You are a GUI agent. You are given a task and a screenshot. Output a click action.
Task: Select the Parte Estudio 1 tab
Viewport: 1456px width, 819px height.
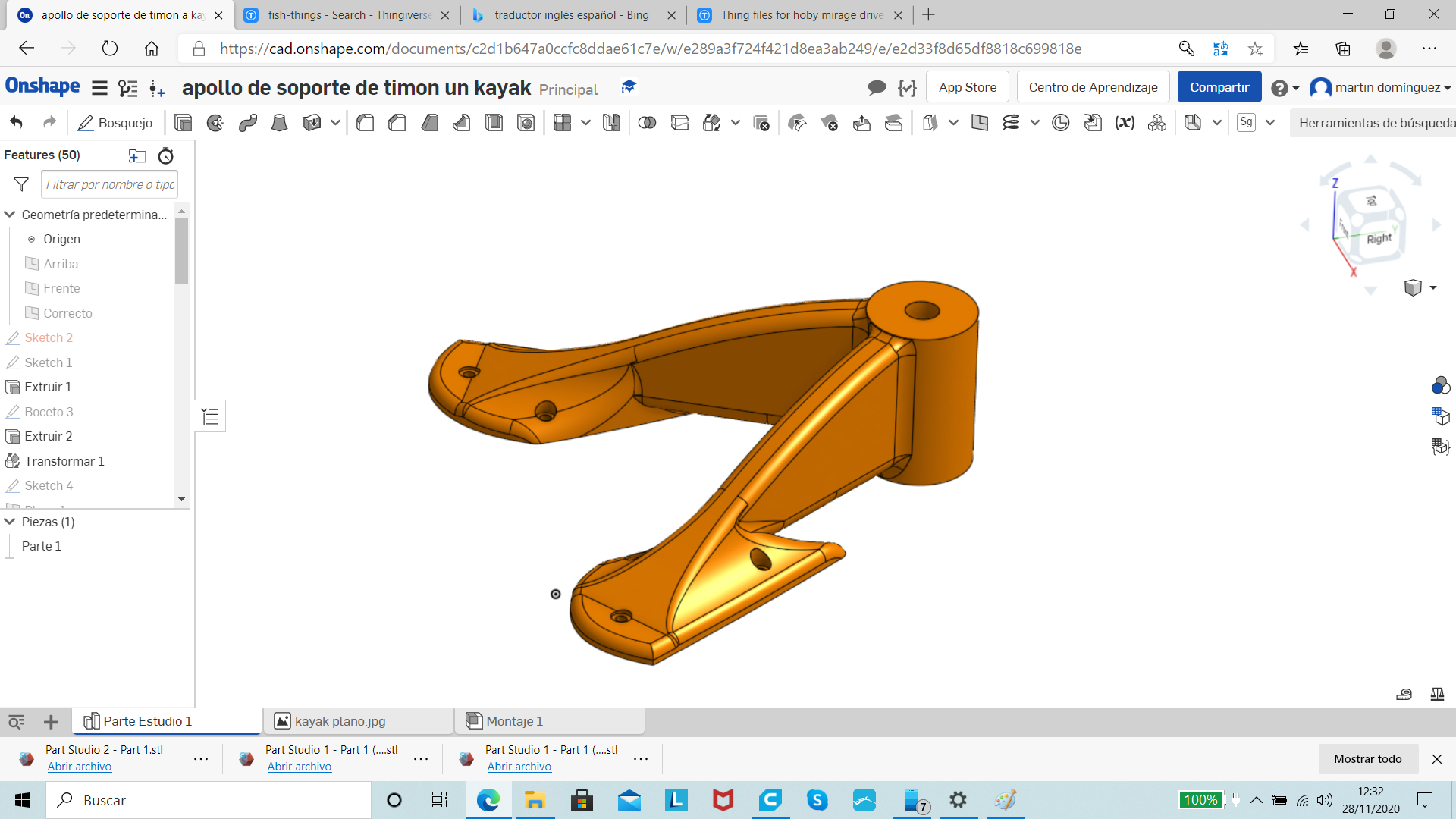coord(166,721)
